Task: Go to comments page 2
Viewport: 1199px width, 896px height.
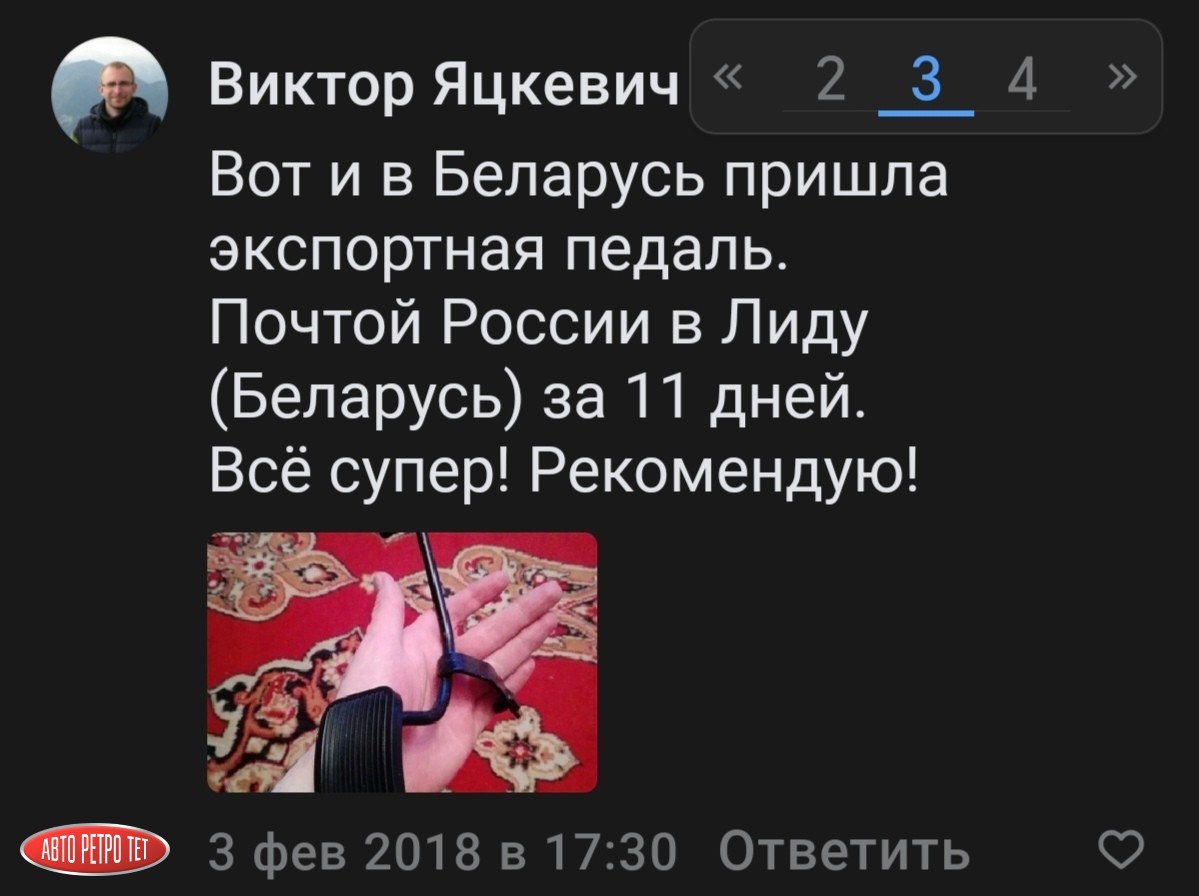Action: point(830,79)
